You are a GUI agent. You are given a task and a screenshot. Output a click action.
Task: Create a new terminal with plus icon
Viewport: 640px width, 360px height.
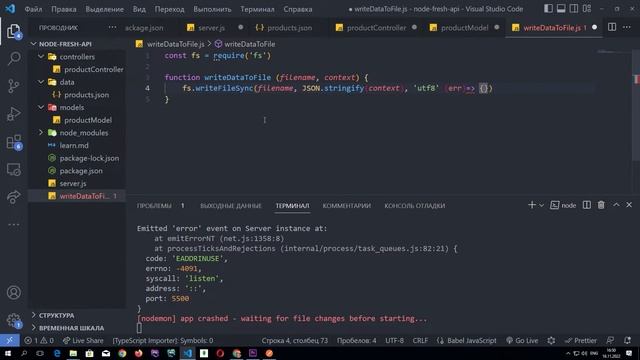[x=531, y=205]
